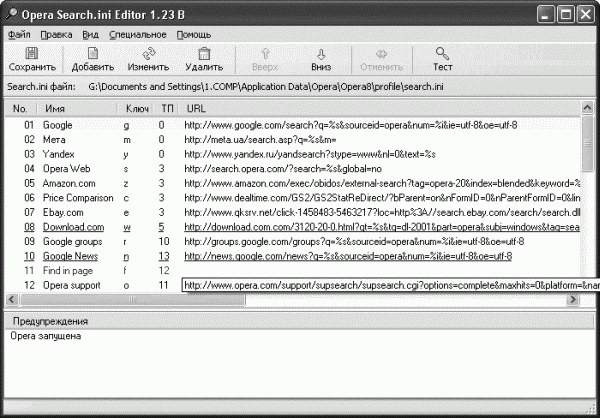Click the dealtime.com URL cell
This screenshot has width=600, height=418.
[x=382, y=198]
